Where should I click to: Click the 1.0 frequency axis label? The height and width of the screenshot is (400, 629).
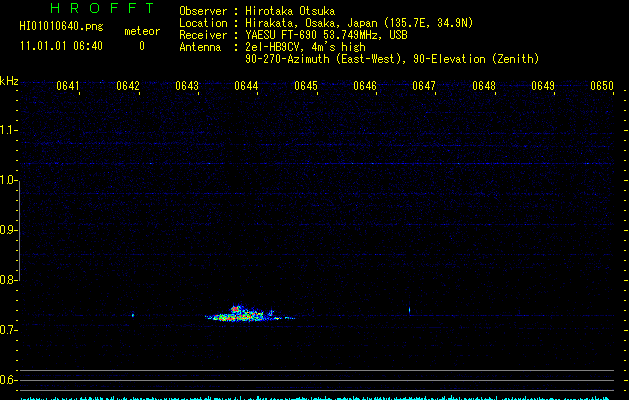tap(7, 180)
